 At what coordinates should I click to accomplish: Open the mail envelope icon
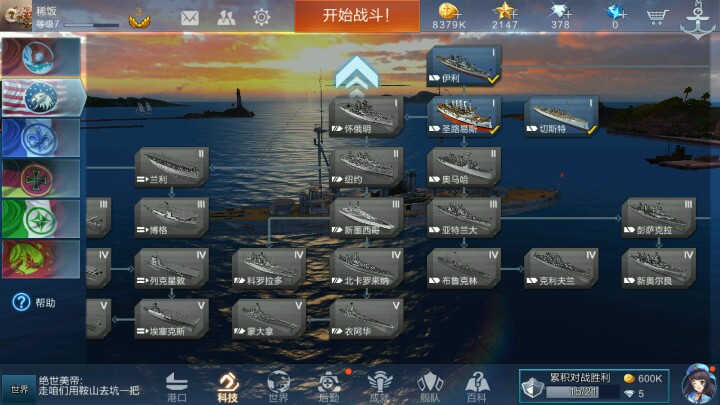point(190,18)
